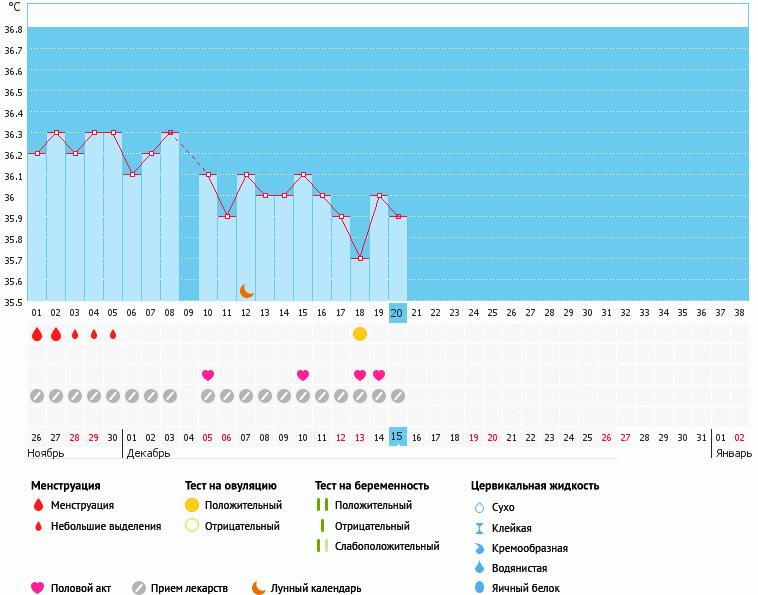Click the 'Слабоположительный' pregnancy test legend icon
Viewport: 758px width, 595px height.
click(321, 546)
